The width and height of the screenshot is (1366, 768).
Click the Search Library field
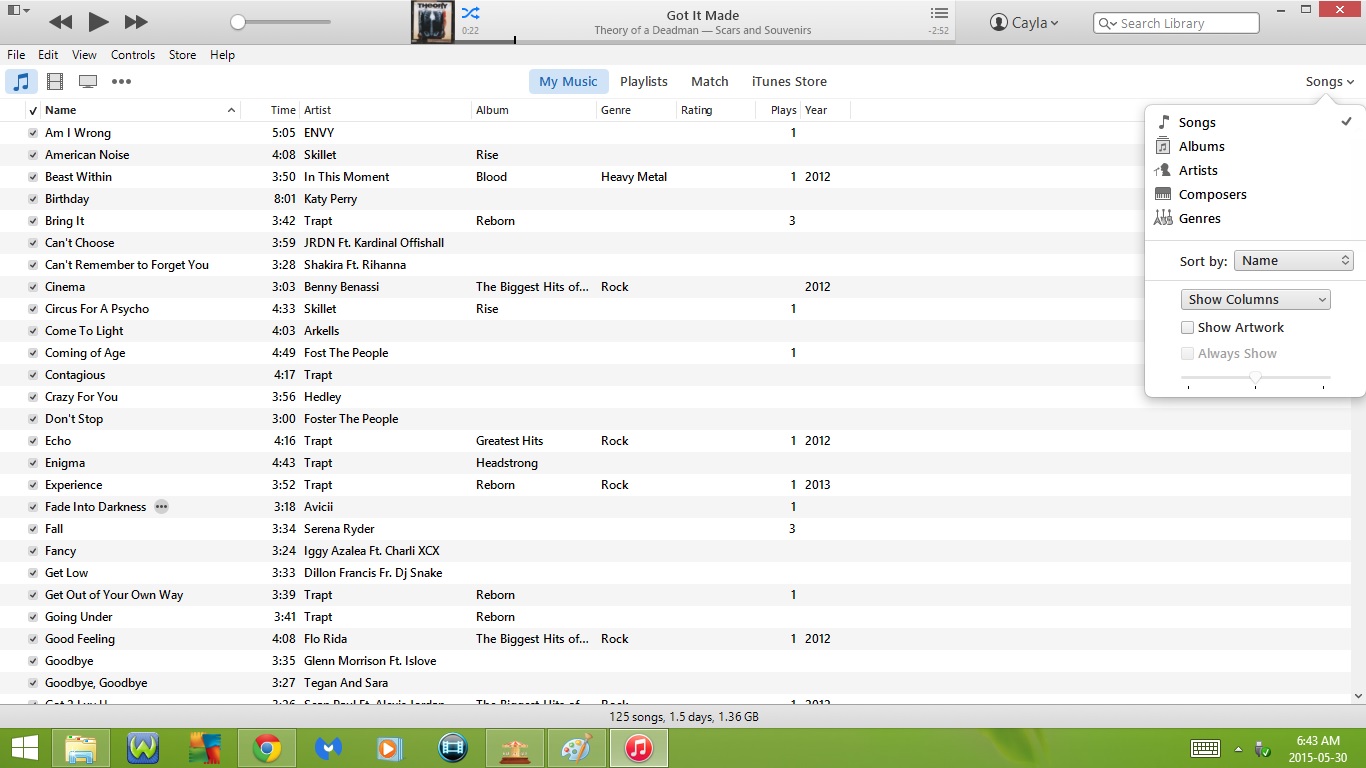(x=1177, y=23)
